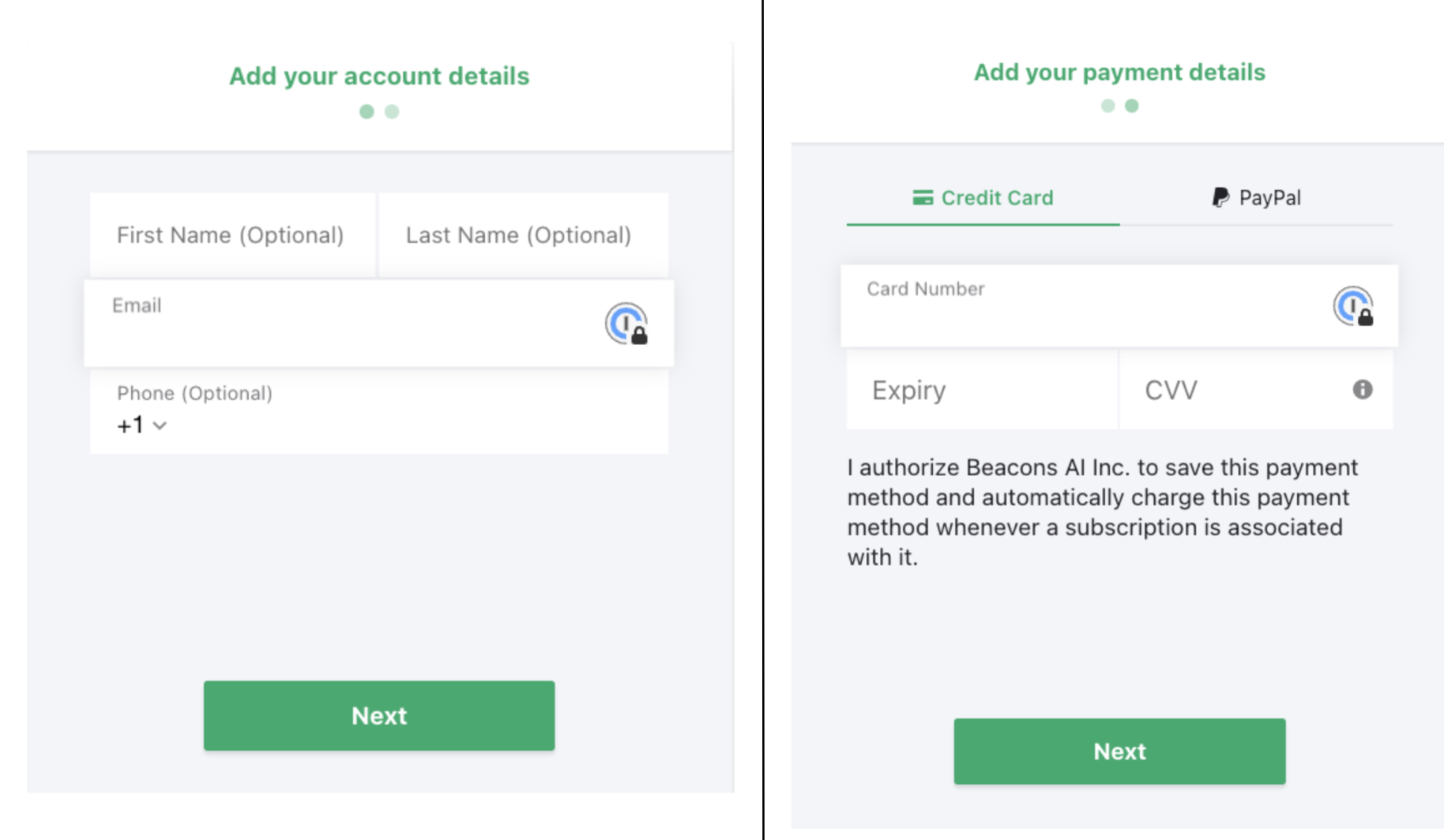Image resolution: width=1444 pixels, height=840 pixels.
Task: Focus the First Name (Optional) field
Action: (233, 235)
